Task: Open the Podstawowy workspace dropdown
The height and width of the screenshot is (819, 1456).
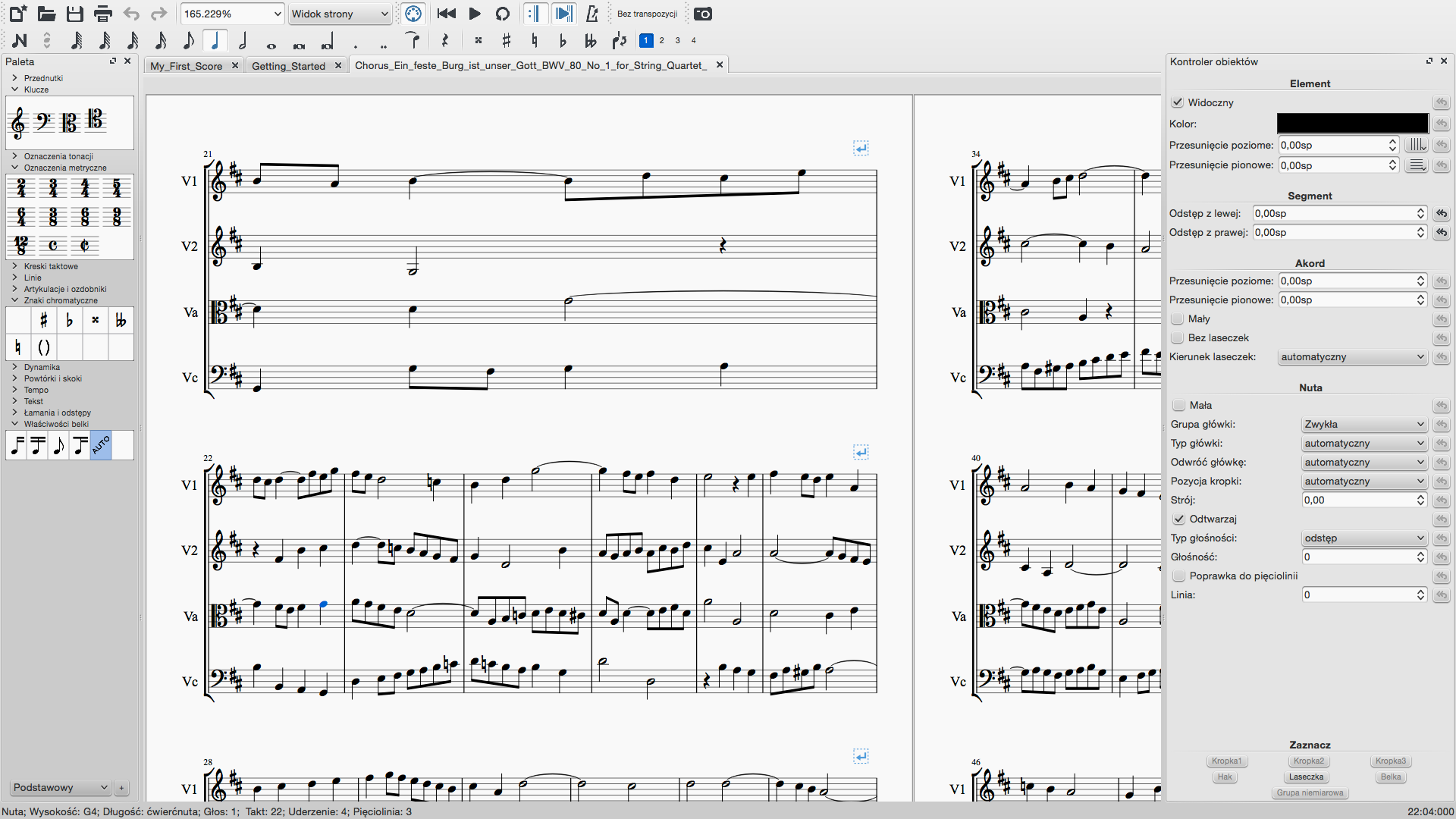Action: click(60, 787)
